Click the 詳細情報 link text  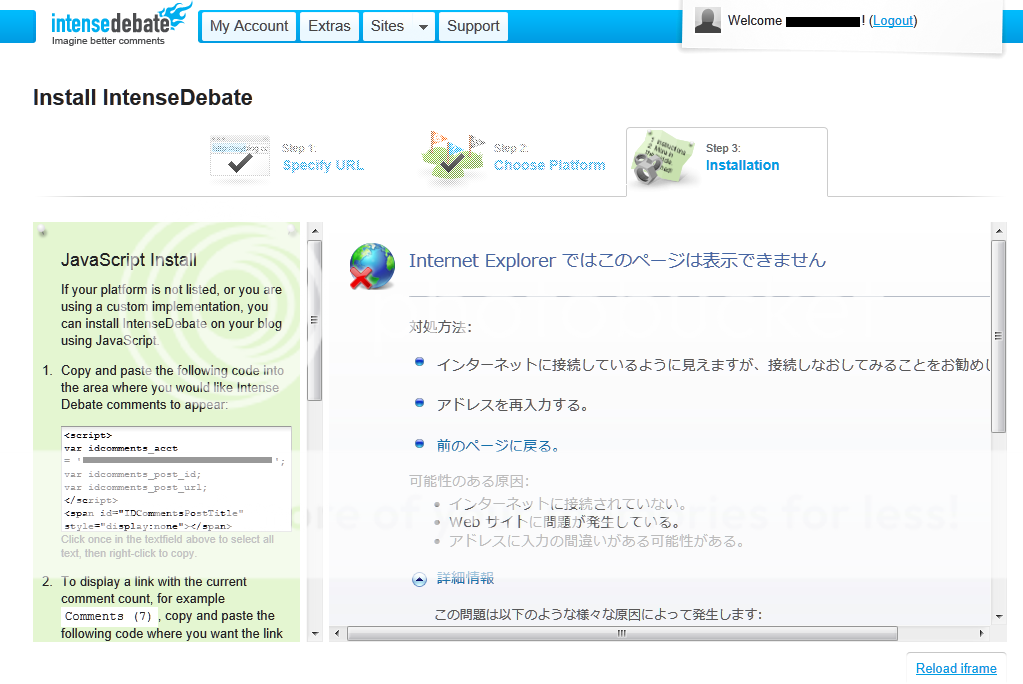click(x=465, y=578)
